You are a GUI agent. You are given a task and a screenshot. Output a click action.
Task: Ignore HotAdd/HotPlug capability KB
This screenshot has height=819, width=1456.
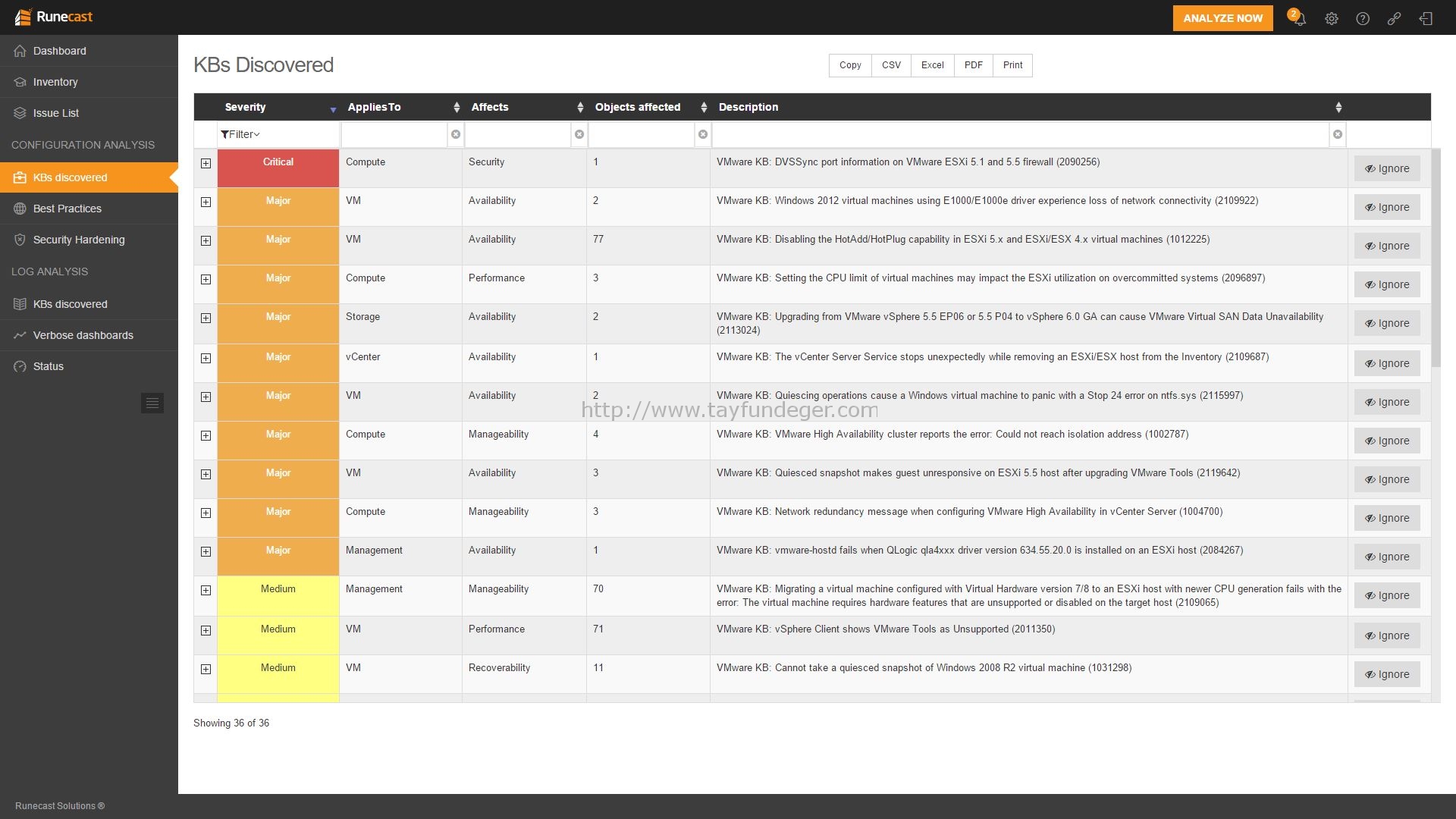(1387, 246)
